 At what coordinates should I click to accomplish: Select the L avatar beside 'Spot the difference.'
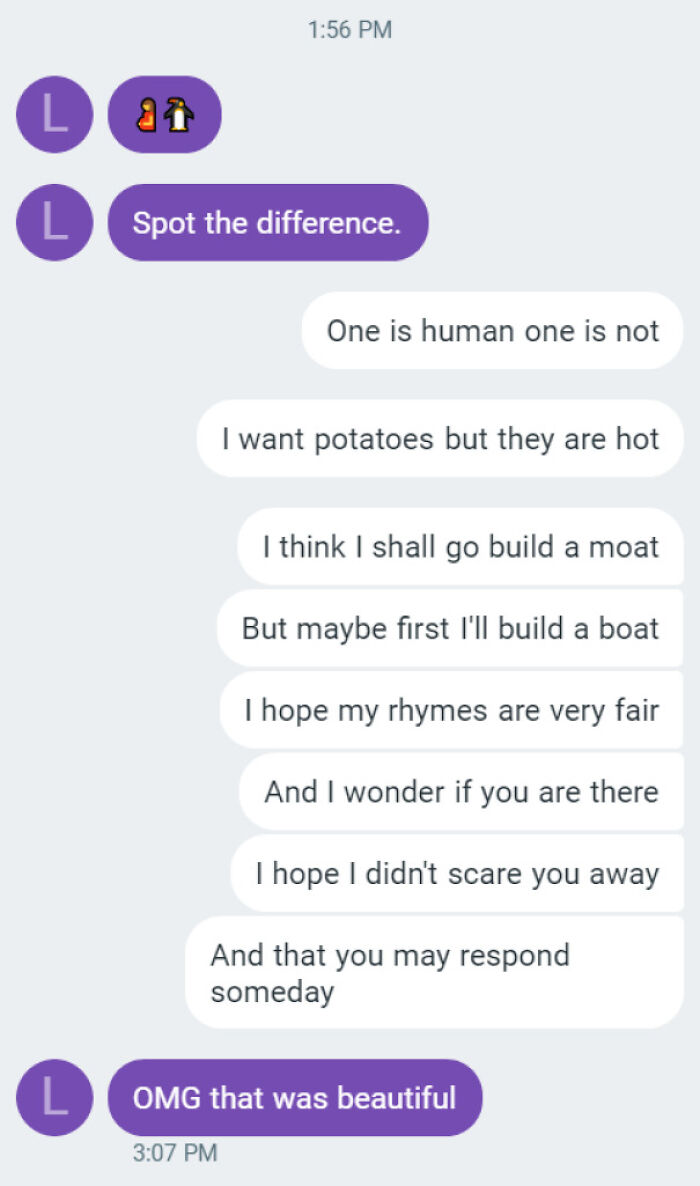tap(54, 222)
